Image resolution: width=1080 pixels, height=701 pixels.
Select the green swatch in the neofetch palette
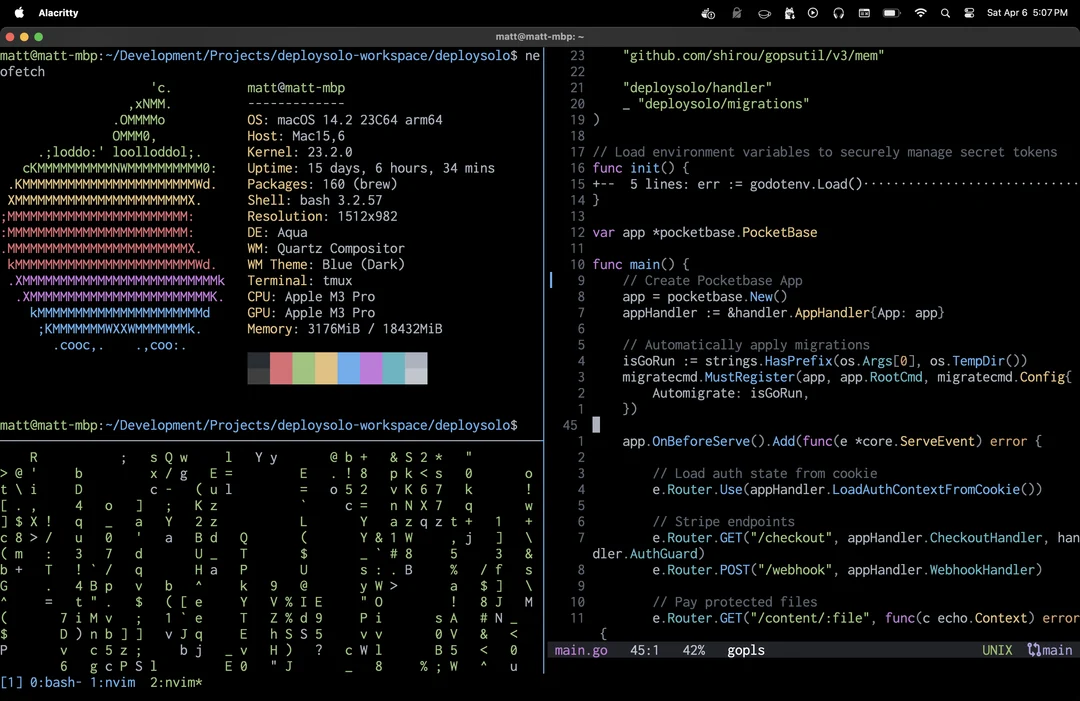tap(305, 368)
